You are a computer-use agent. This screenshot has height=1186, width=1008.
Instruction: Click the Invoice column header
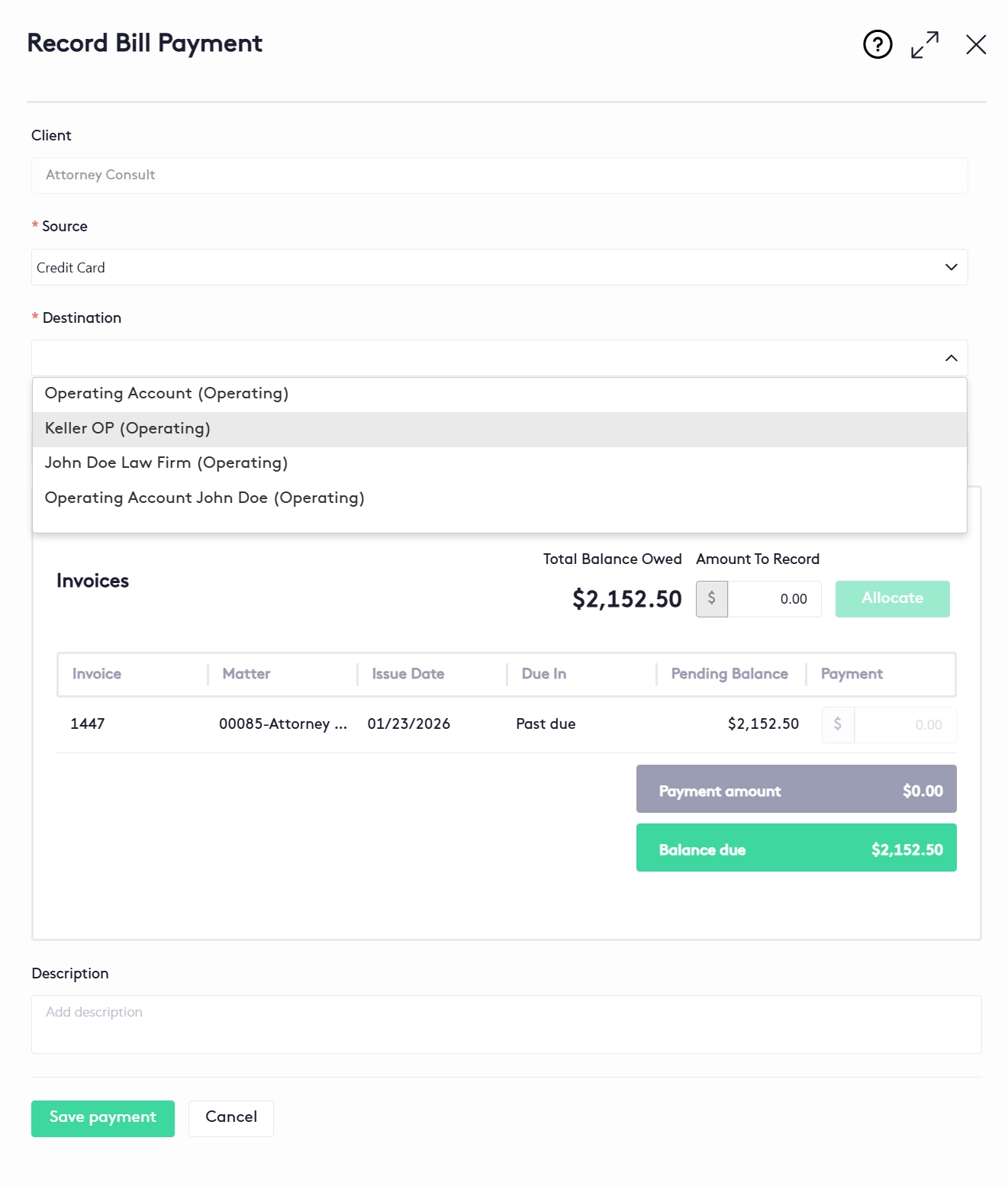point(97,674)
